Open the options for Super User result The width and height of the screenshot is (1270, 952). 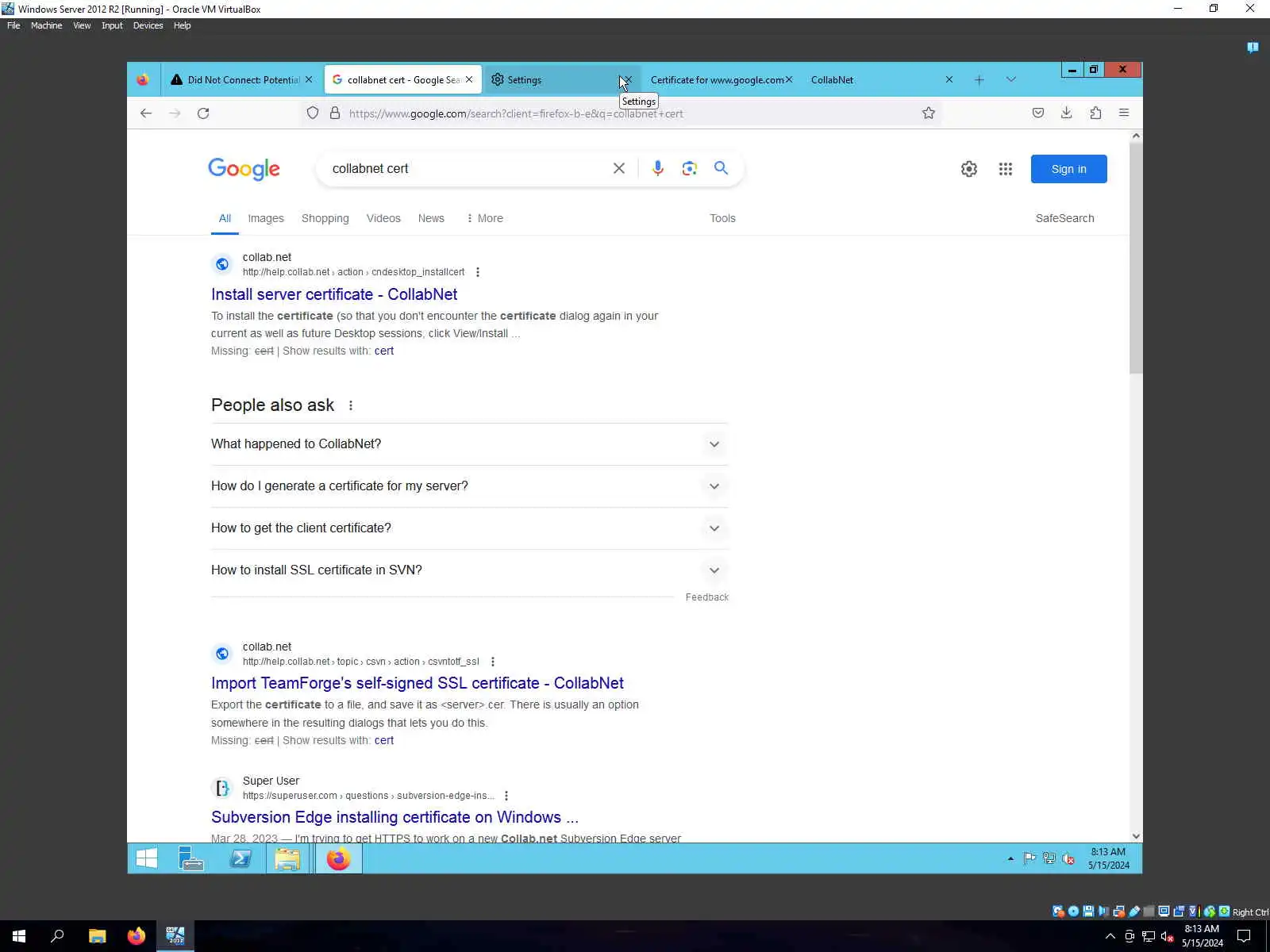506,796
